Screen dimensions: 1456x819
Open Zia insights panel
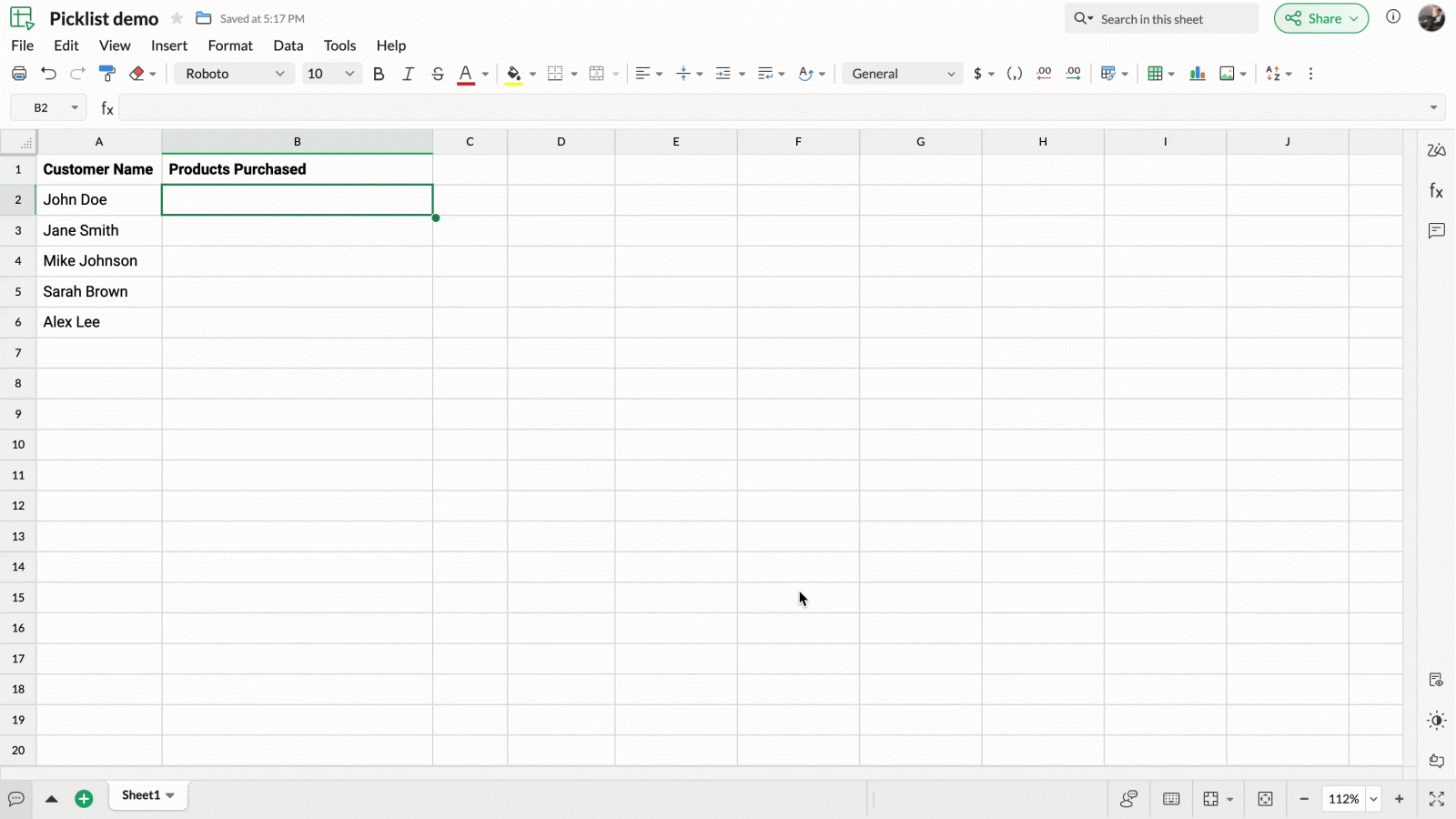tap(1437, 149)
